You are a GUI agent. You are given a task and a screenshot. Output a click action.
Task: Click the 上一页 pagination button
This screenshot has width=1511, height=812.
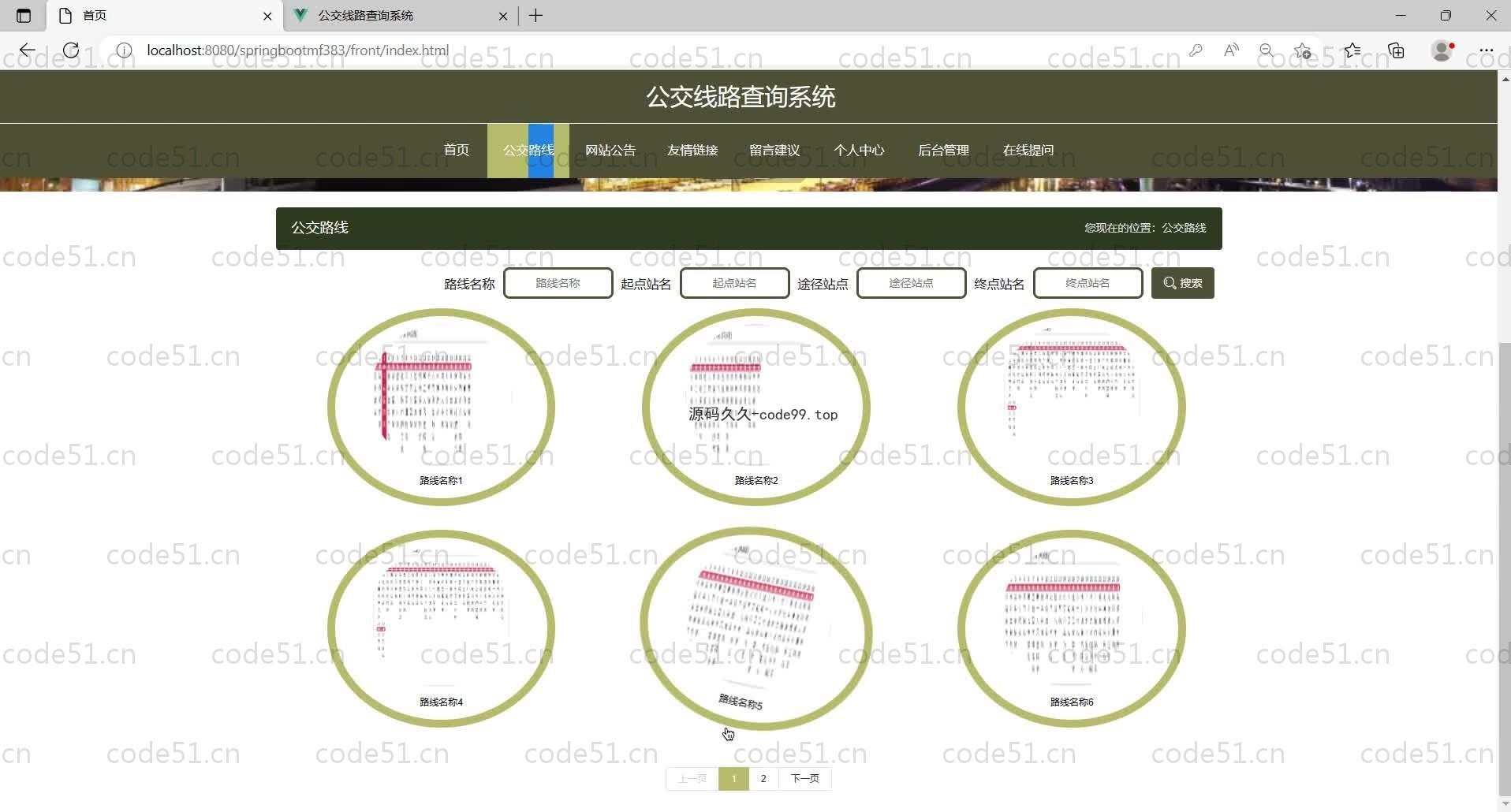pos(692,779)
